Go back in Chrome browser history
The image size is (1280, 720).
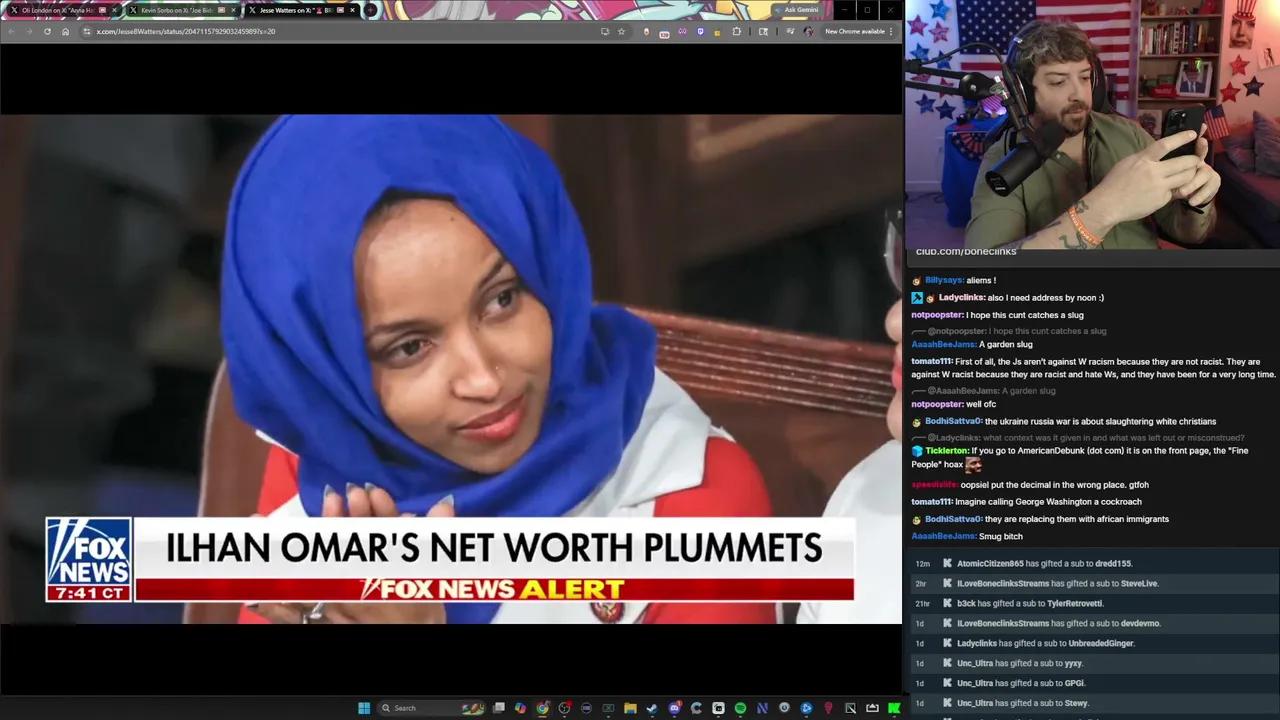(x=11, y=31)
